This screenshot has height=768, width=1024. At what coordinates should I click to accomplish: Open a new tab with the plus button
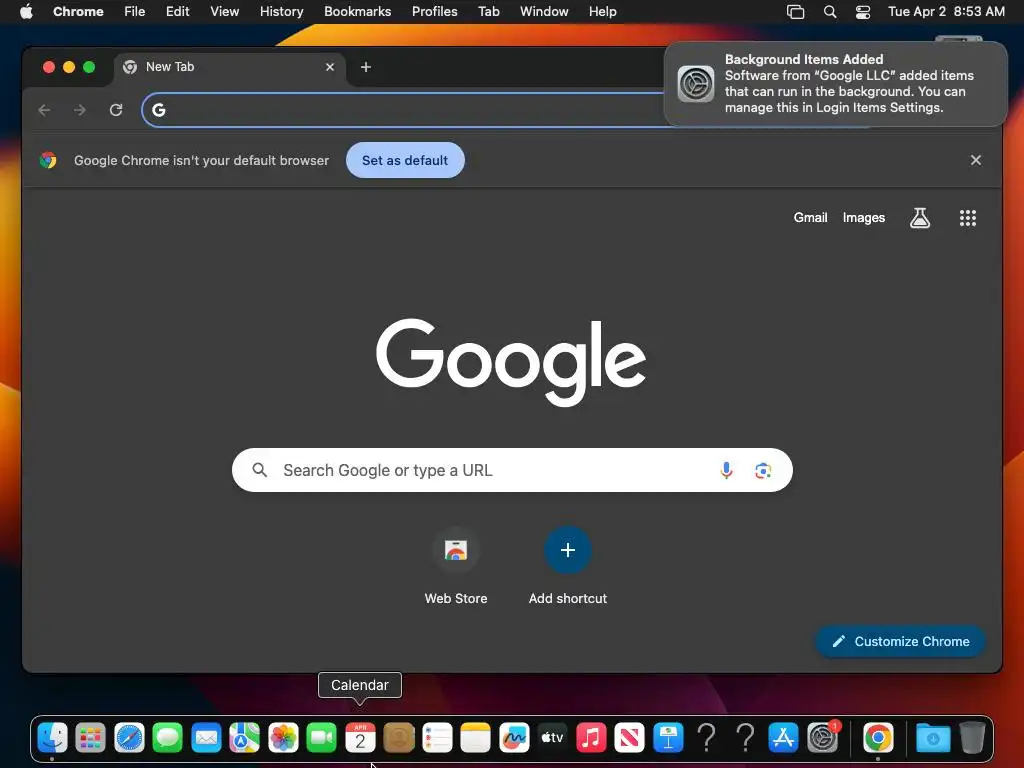click(x=366, y=67)
